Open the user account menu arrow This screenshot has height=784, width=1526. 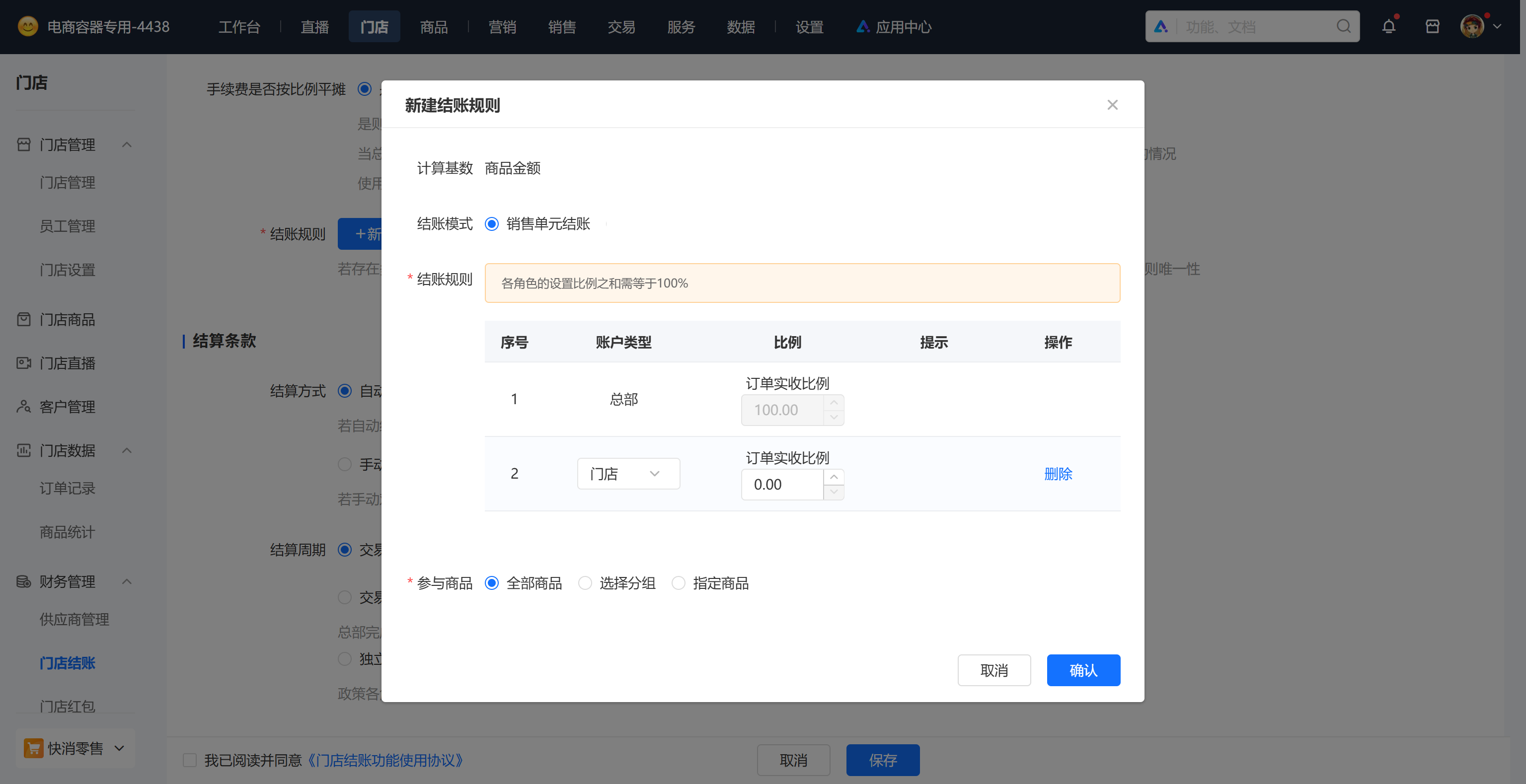point(1498,27)
